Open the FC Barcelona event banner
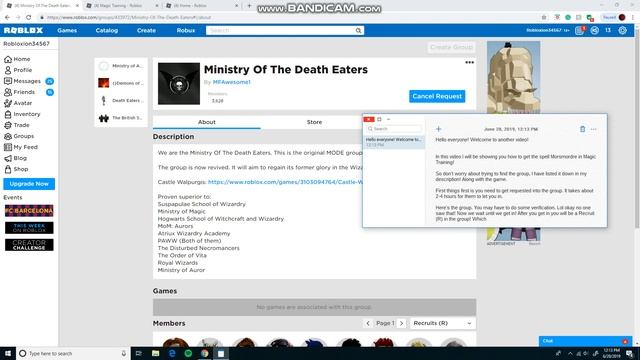This screenshot has height=360, width=640. pyautogui.click(x=29, y=211)
